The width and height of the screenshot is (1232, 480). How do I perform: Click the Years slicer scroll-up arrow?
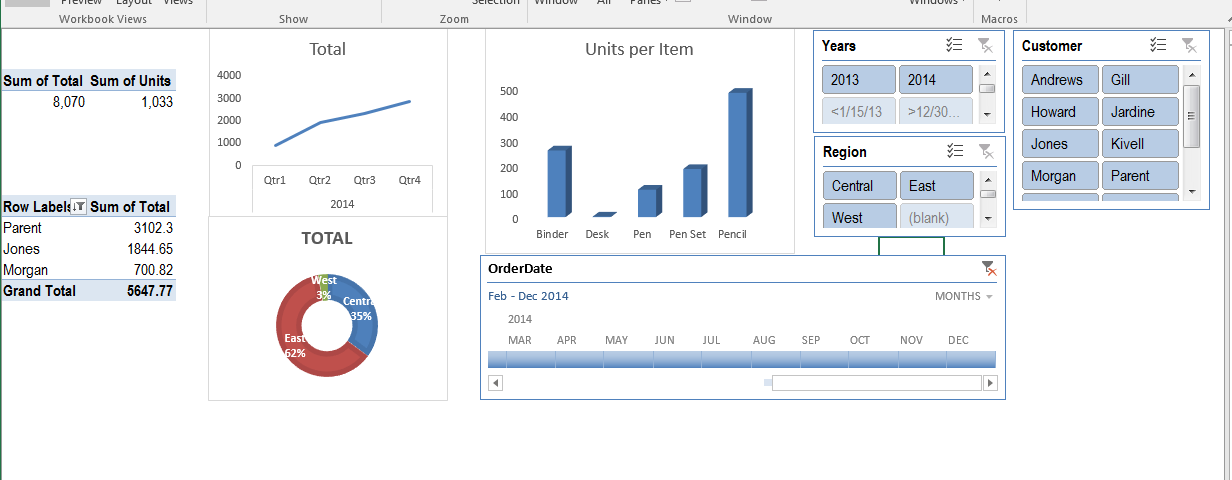click(987, 74)
